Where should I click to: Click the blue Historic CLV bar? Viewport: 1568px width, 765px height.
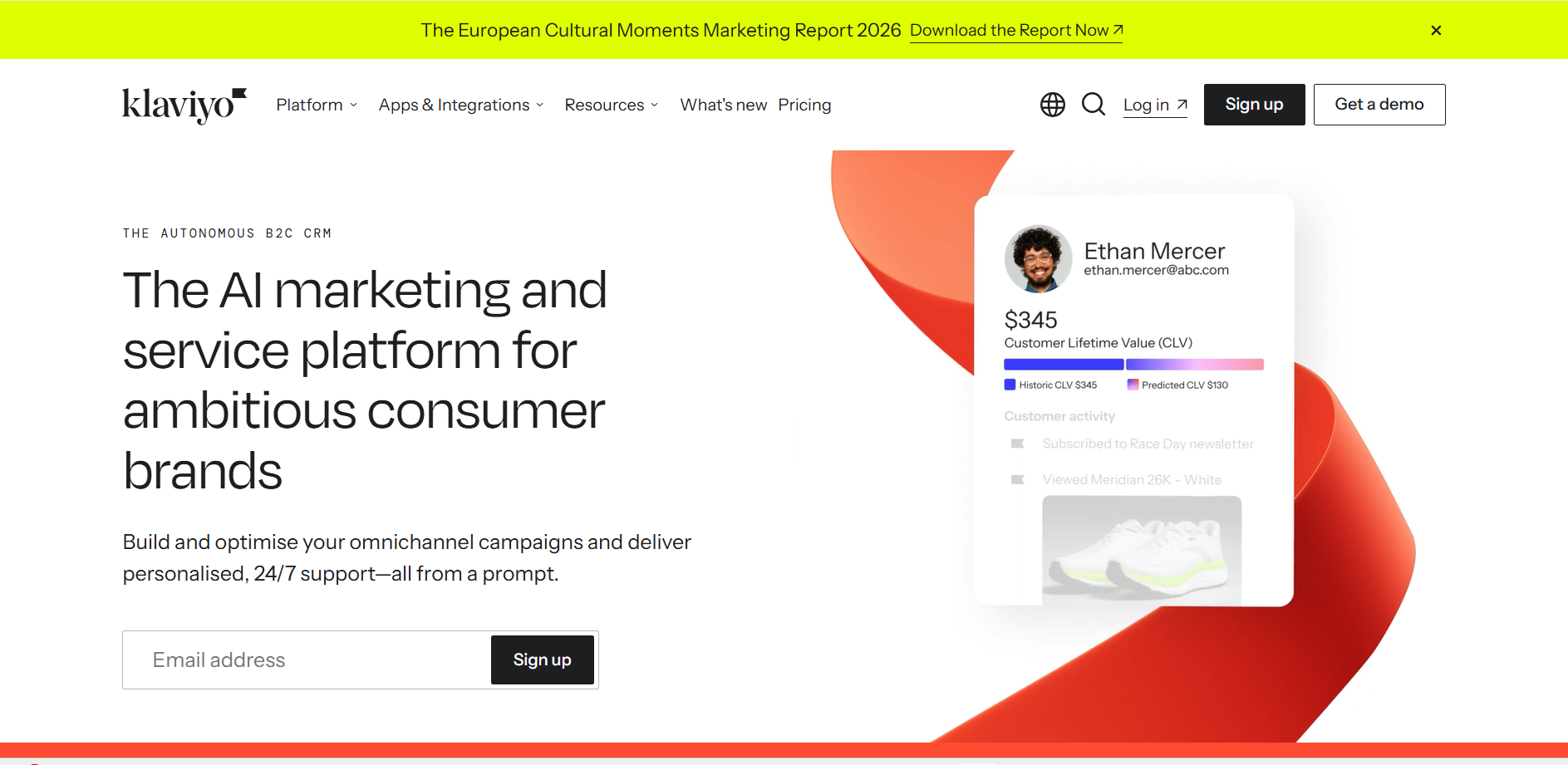tap(1064, 365)
